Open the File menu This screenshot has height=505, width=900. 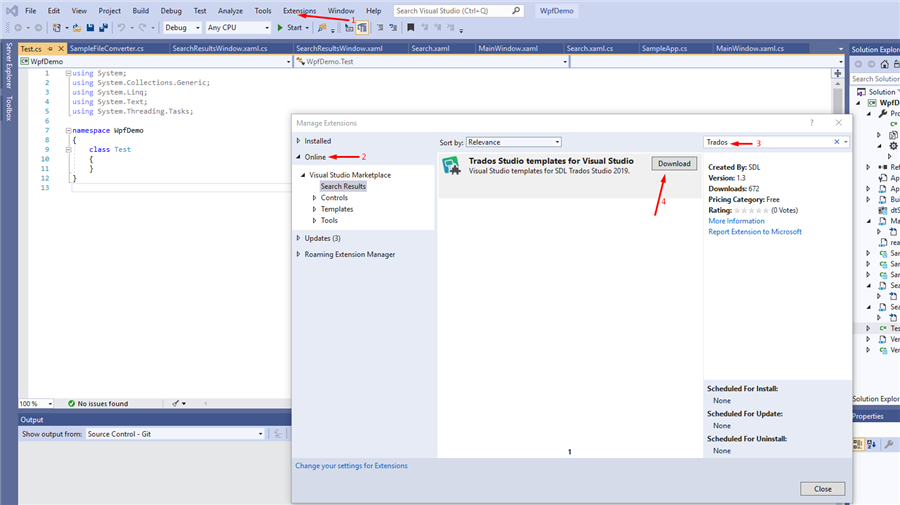[x=30, y=10]
